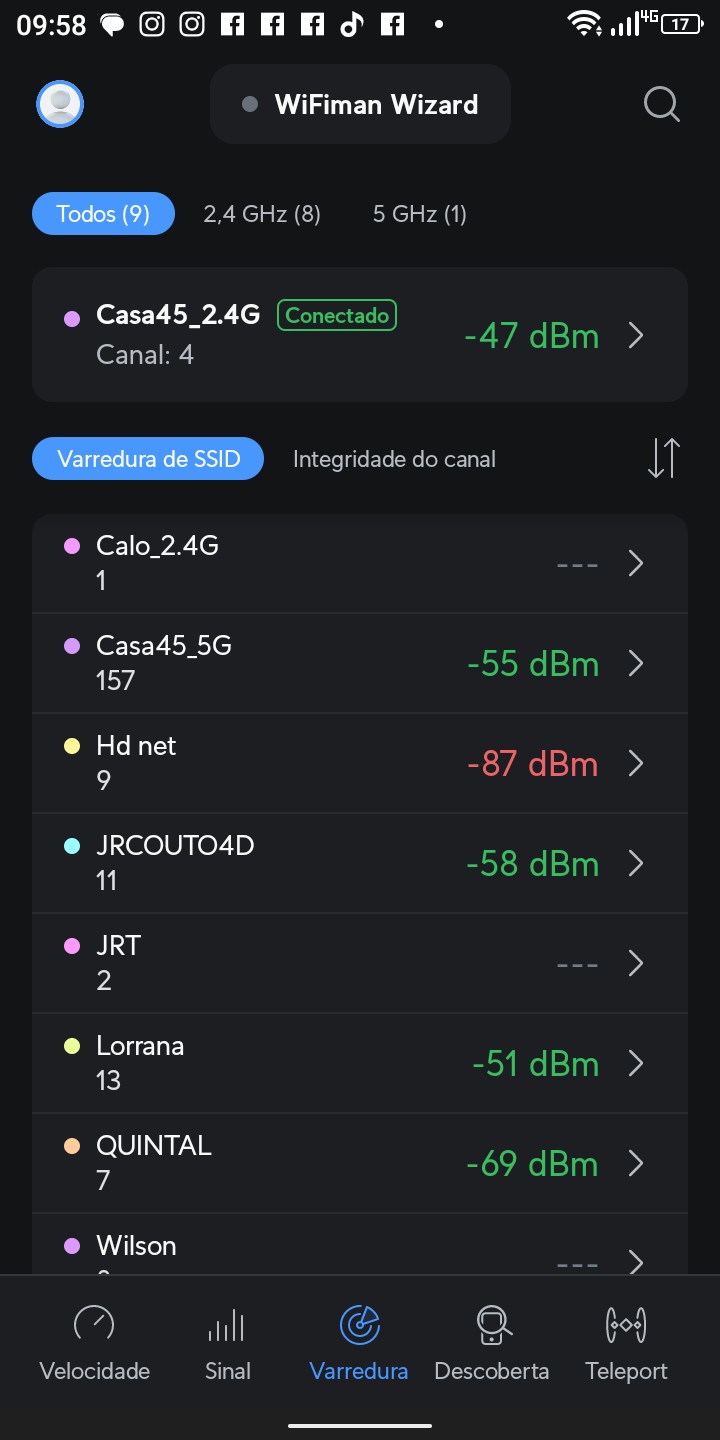Select the Todos (9) filter

[x=103, y=214]
